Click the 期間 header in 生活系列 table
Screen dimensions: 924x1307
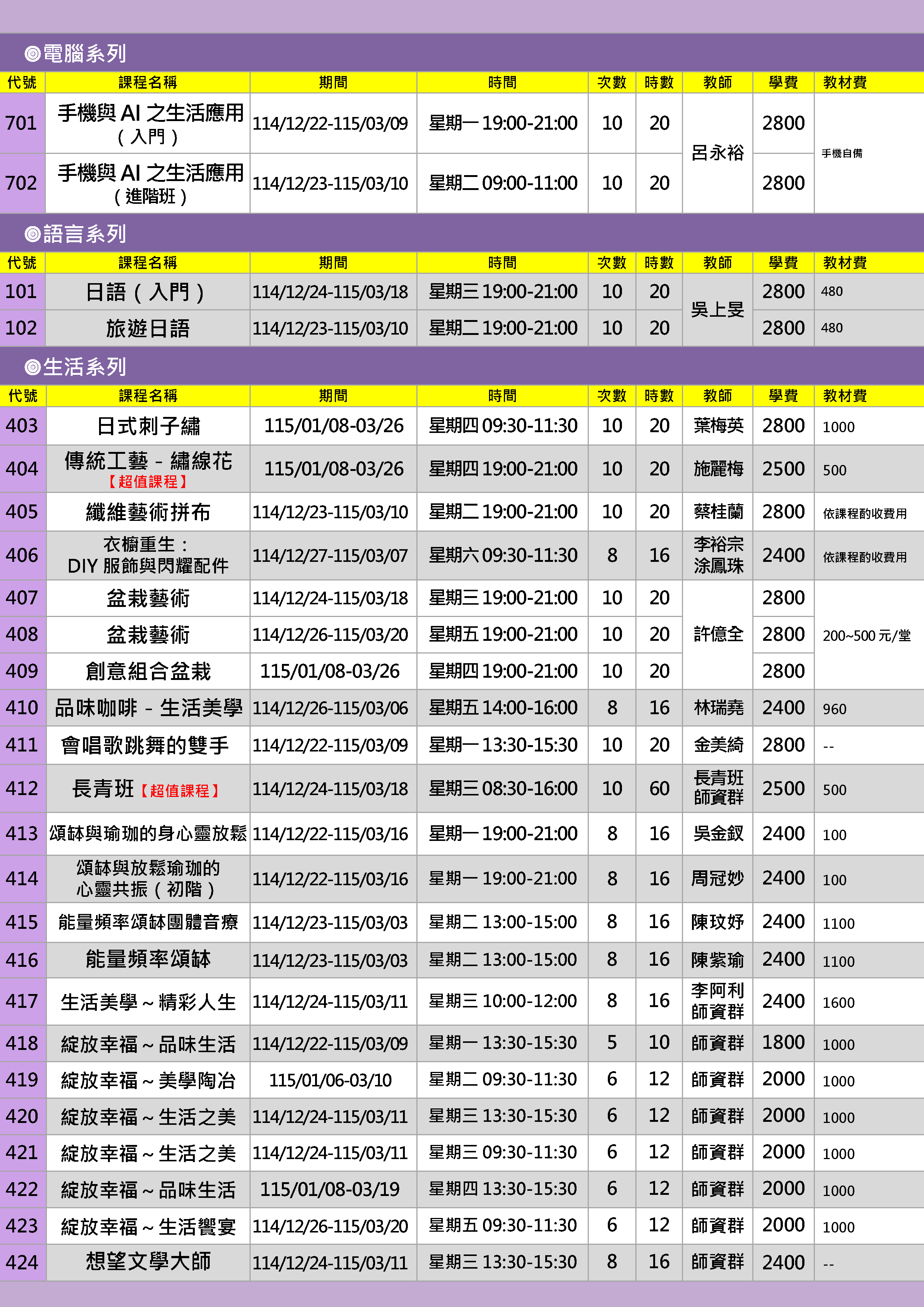click(333, 396)
